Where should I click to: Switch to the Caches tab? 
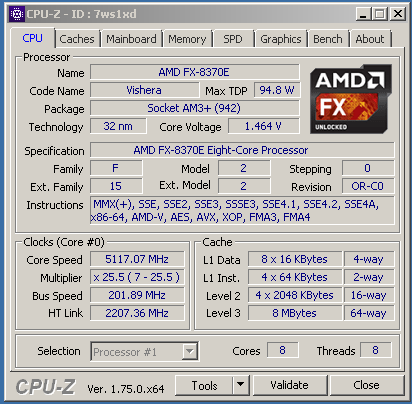click(x=77, y=39)
